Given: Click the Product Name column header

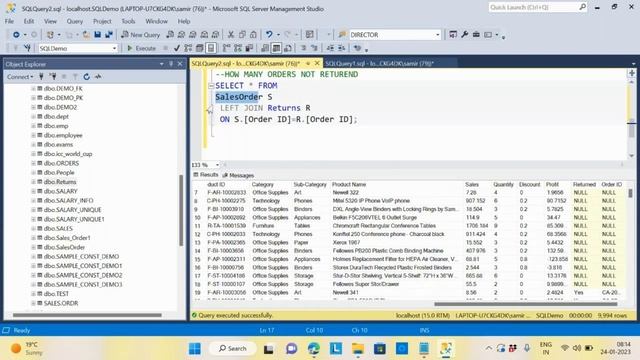Looking at the screenshot, I should 349,184.
